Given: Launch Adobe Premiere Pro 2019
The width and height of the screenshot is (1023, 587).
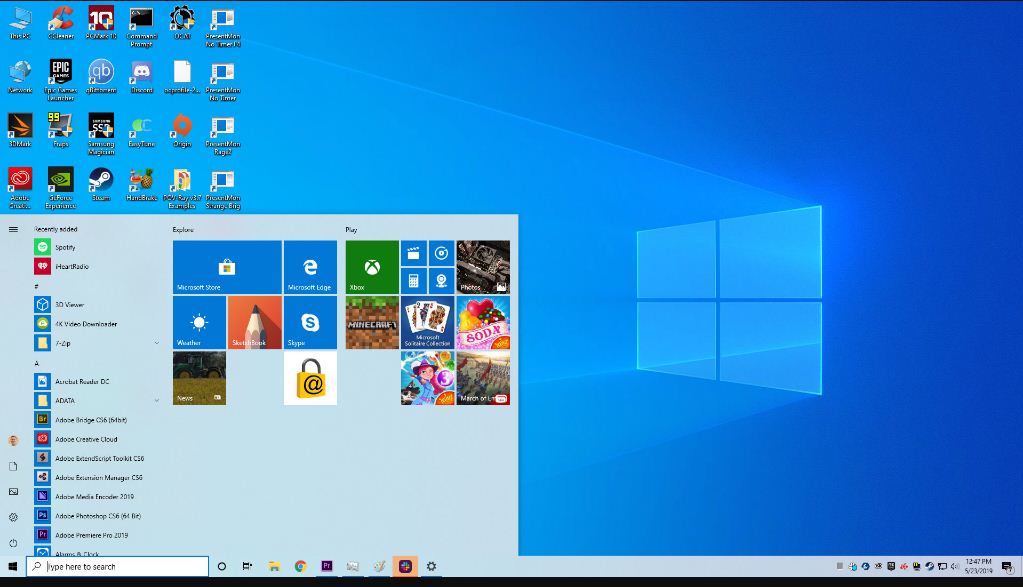Looking at the screenshot, I should click(97, 535).
